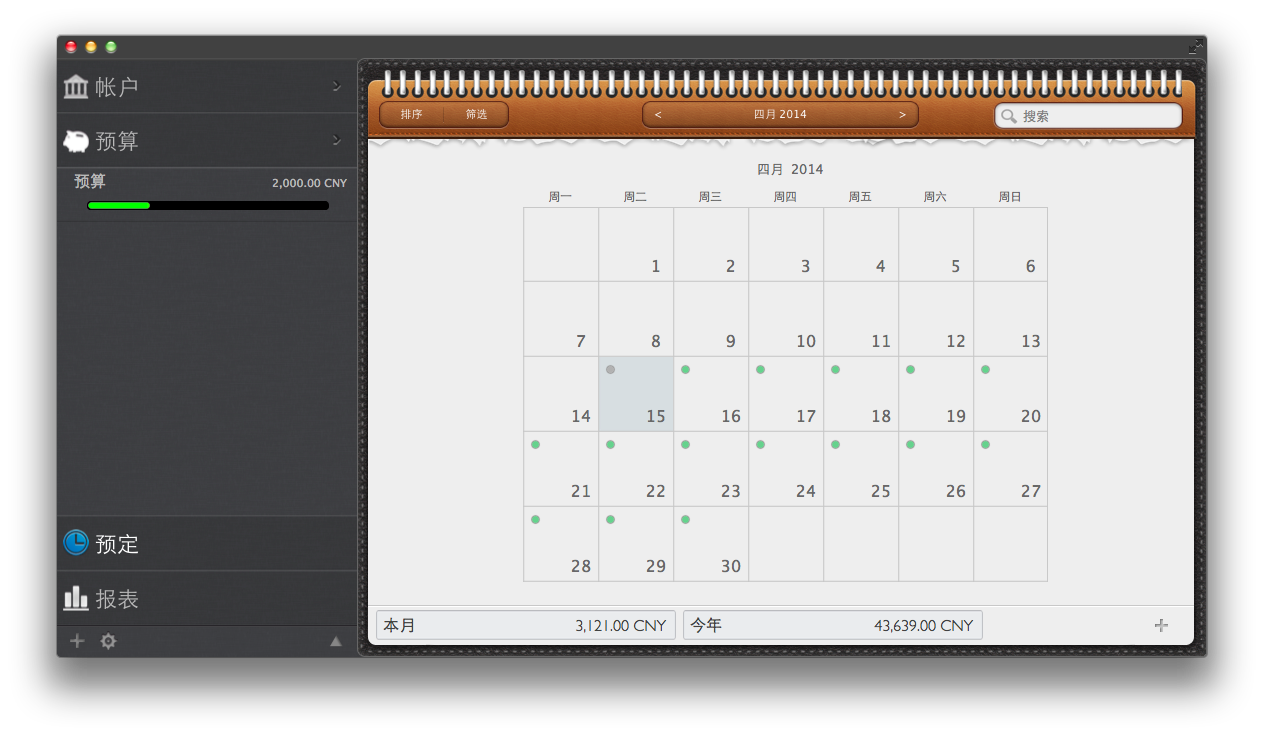The width and height of the screenshot is (1264, 736).
Task: Click the green dot on day 16
Action: pyautogui.click(x=685, y=370)
